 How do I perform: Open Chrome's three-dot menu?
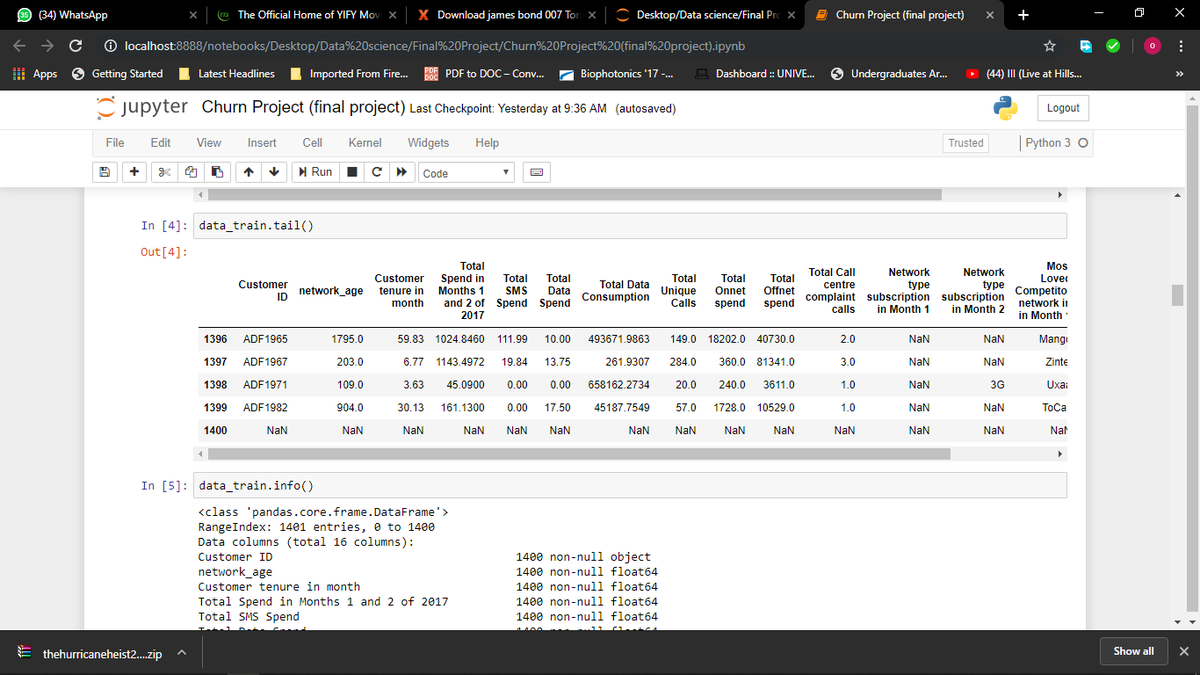pos(1182,46)
